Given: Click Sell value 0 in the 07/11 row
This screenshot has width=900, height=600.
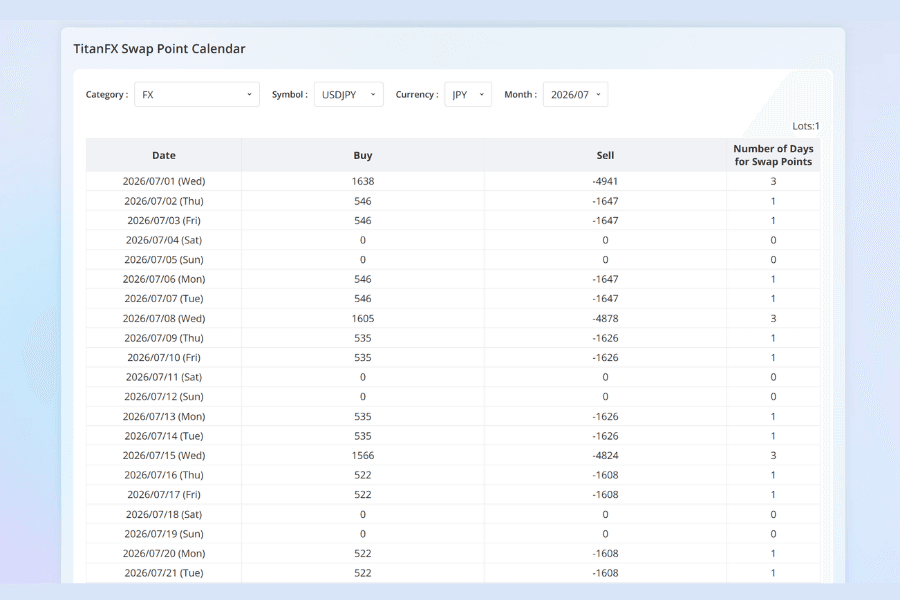Looking at the screenshot, I should tap(605, 377).
